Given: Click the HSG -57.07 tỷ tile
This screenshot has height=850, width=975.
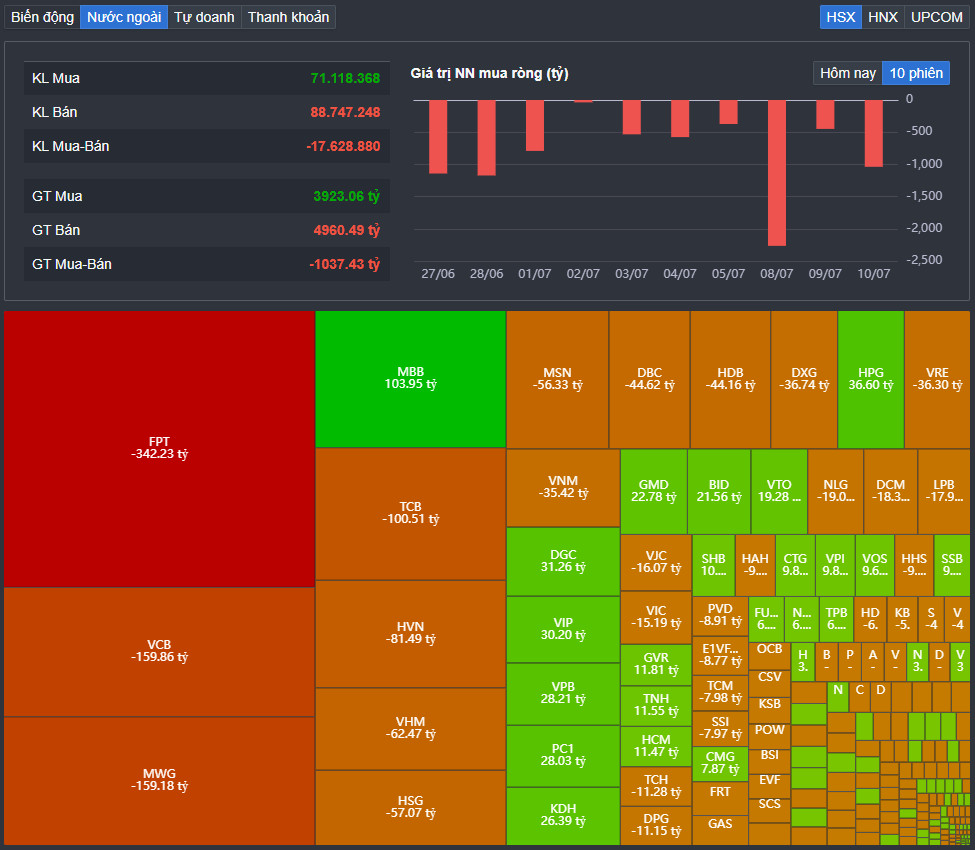Looking at the screenshot, I should [x=410, y=808].
